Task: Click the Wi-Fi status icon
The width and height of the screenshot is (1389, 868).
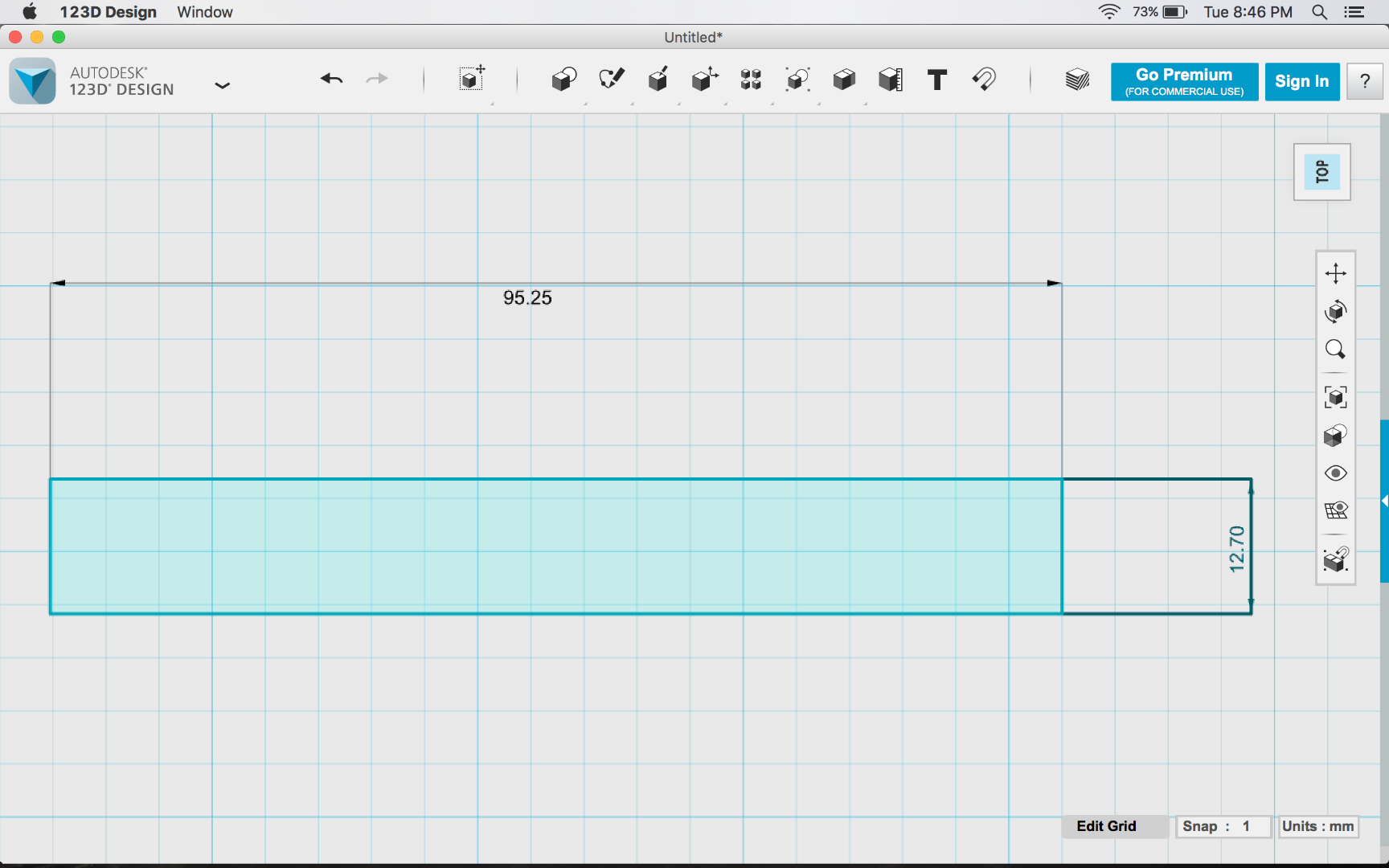Action: (x=1109, y=12)
